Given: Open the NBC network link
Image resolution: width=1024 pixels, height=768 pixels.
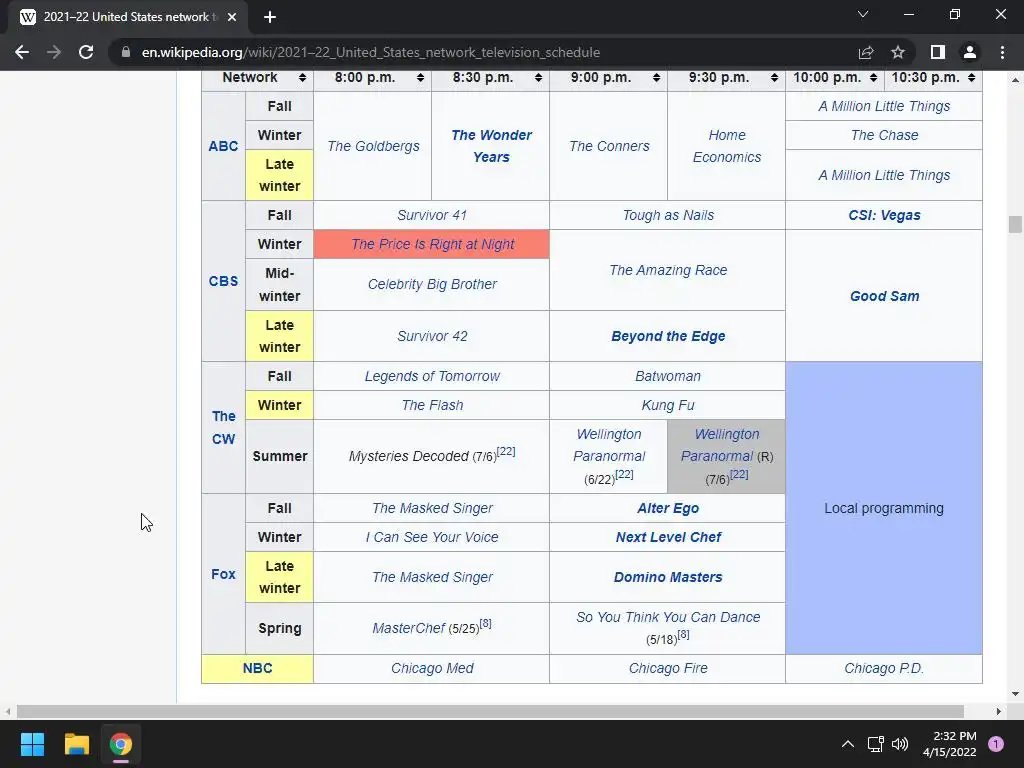Looking at the screenshot, I should click(x=257, y=669).
